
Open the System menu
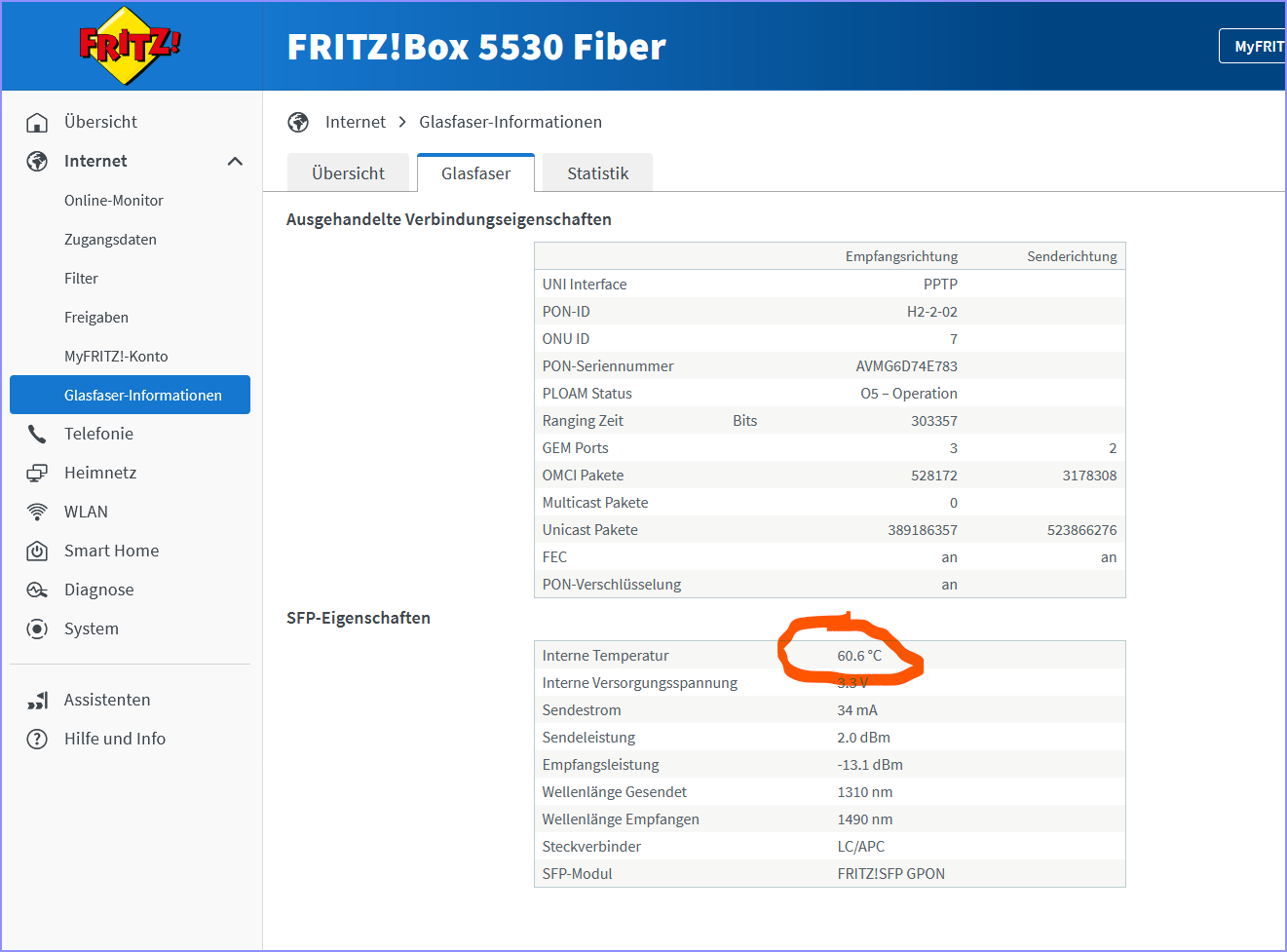click(x=92, y=628)
